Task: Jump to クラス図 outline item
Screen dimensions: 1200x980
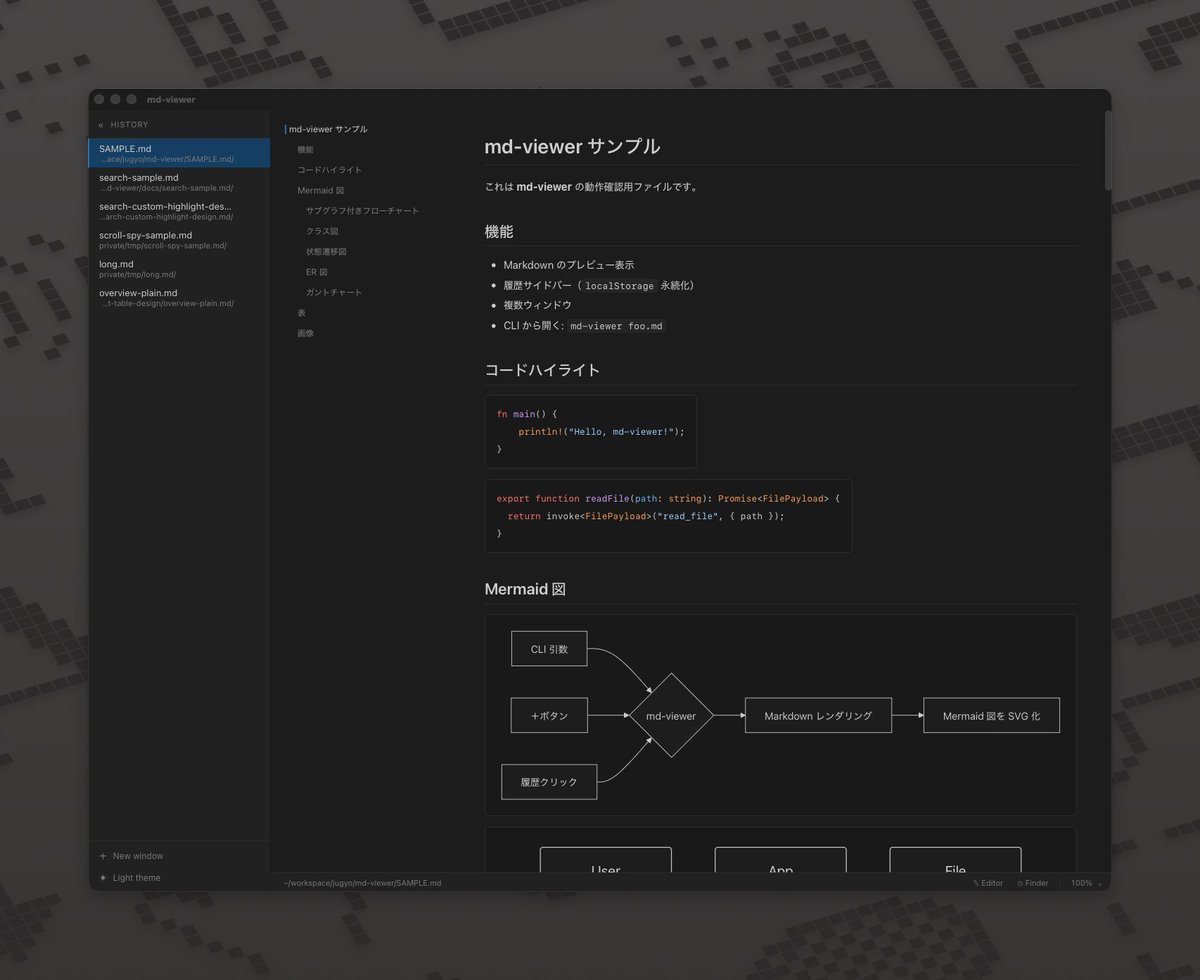Action: (322, 231)
